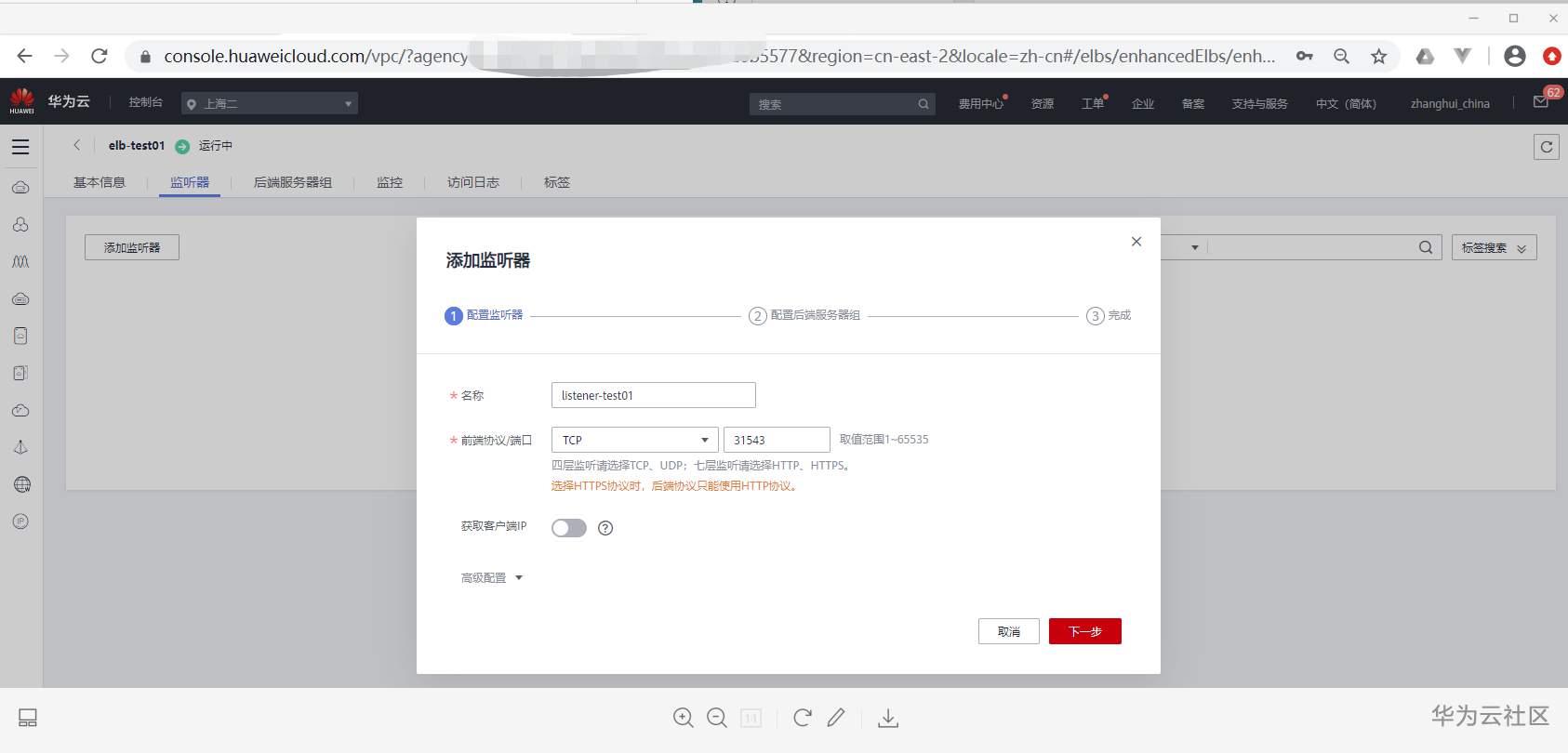The image size is (1568, 753).
Task: Click the port field containing 31543
Action: [x=777, y=440]
